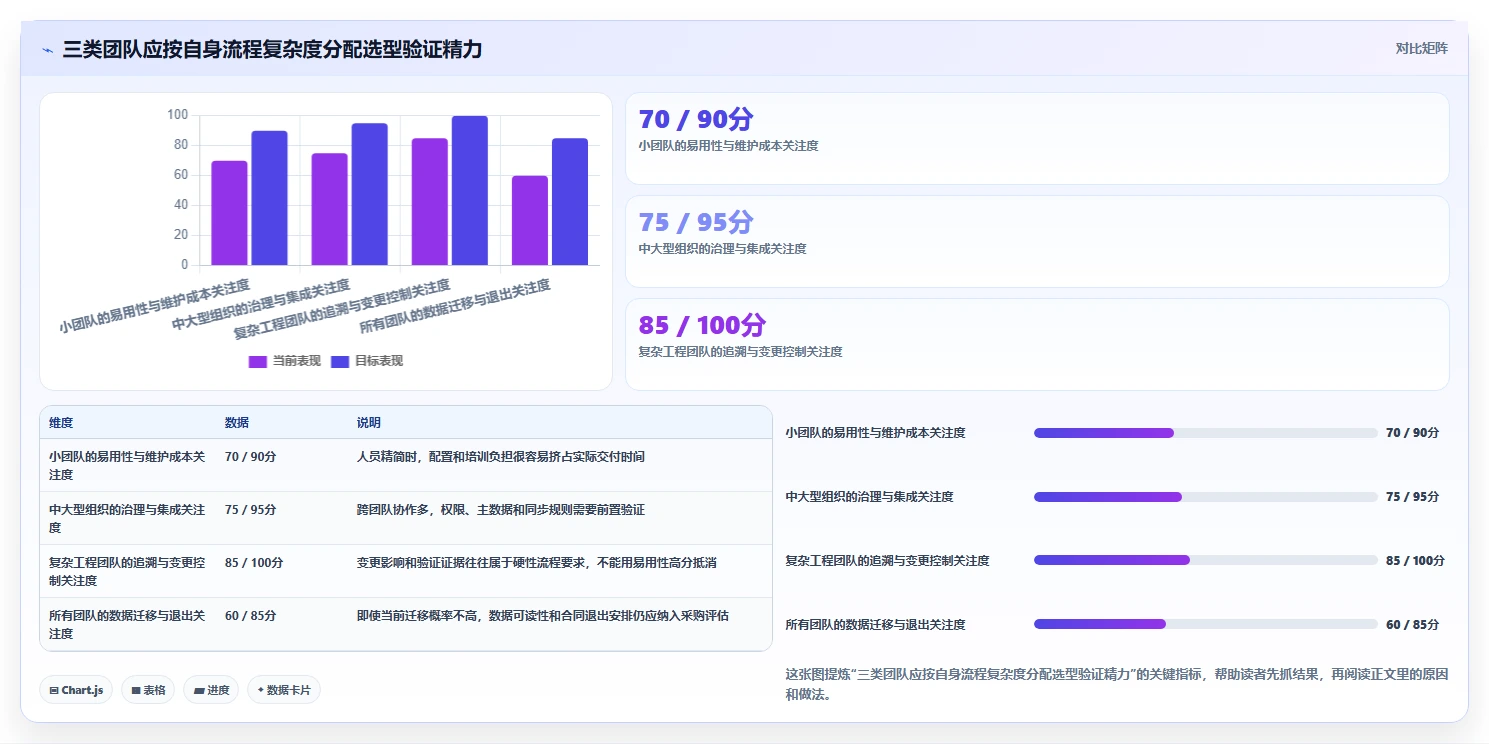Click the blue chart bar for 中大型组织

pos(370,194)
